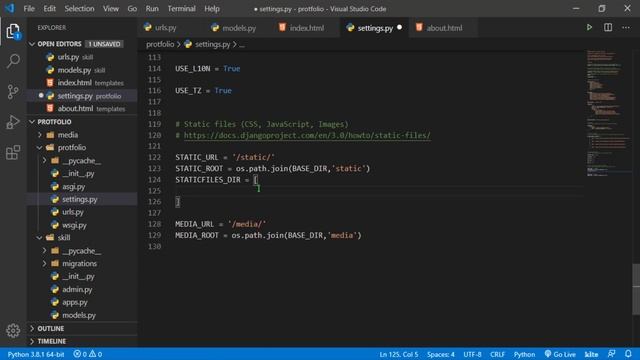Screen dimensions: 640x360
Task: Open the Go menu
Action: pyautogui.click(x=132, y=9)
